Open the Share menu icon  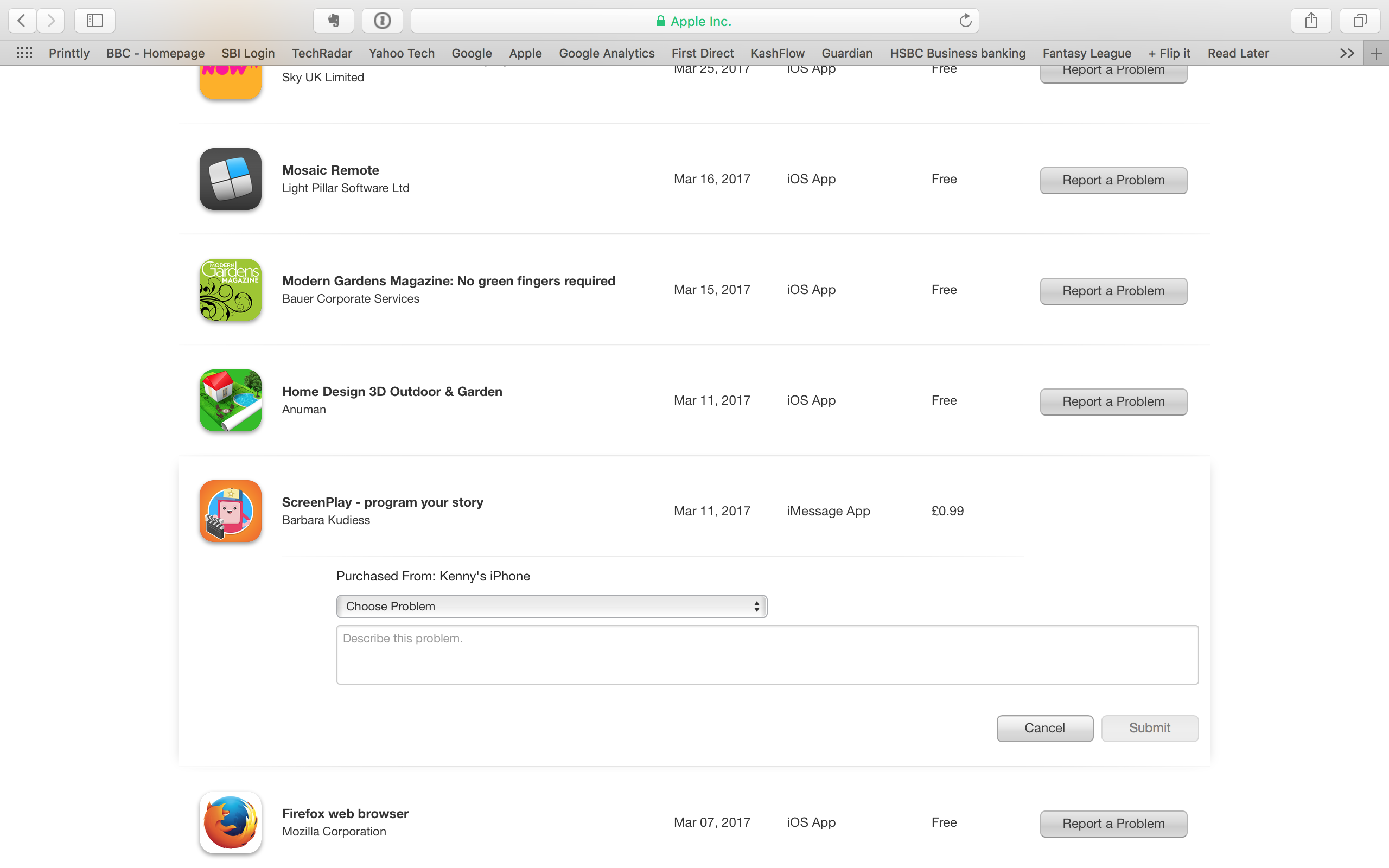[x=1311, y=21]
